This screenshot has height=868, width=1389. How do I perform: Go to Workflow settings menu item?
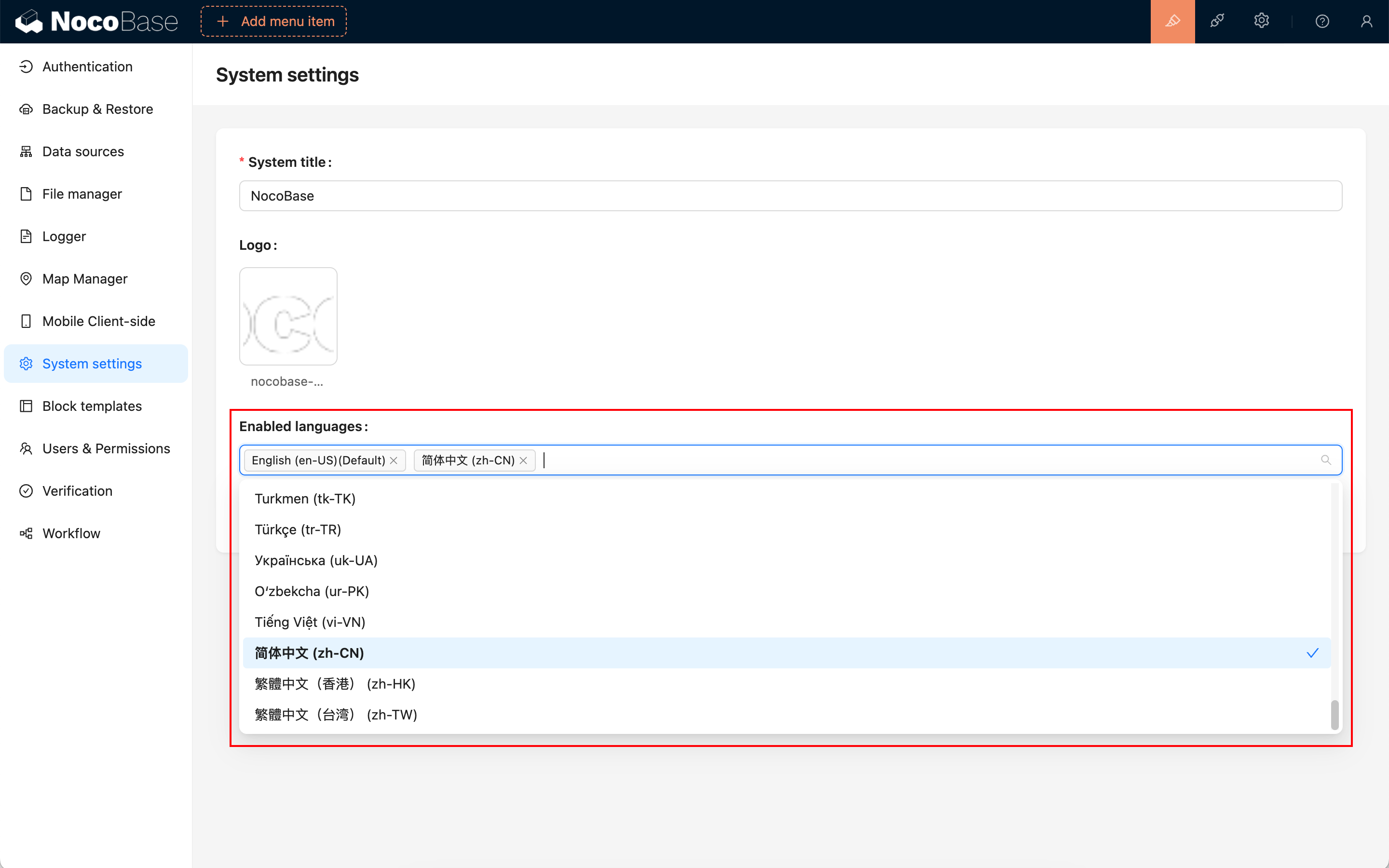tap(71, 533)
